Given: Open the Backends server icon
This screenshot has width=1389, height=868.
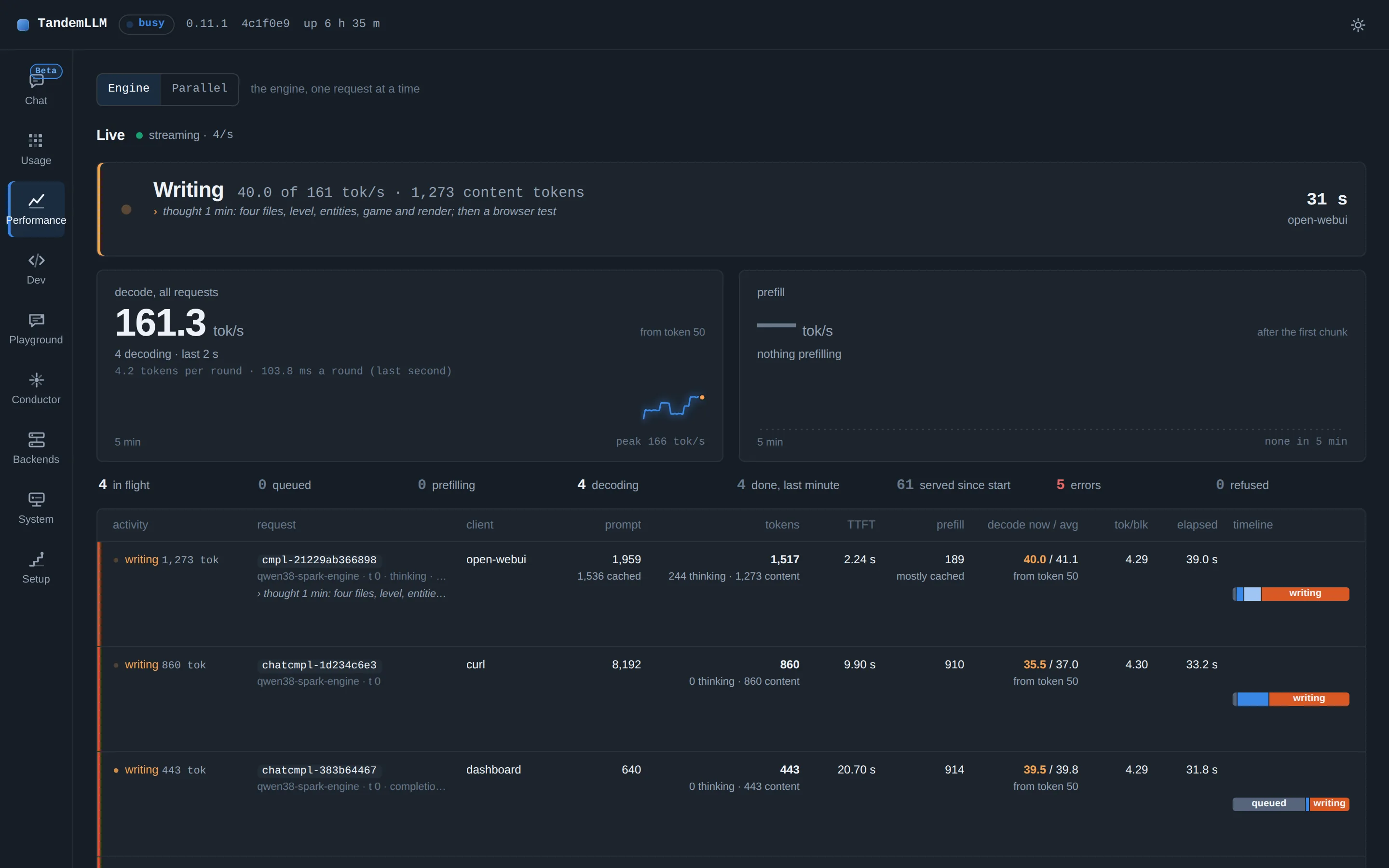Looking at the screenshot, I should tap(36, 439).
